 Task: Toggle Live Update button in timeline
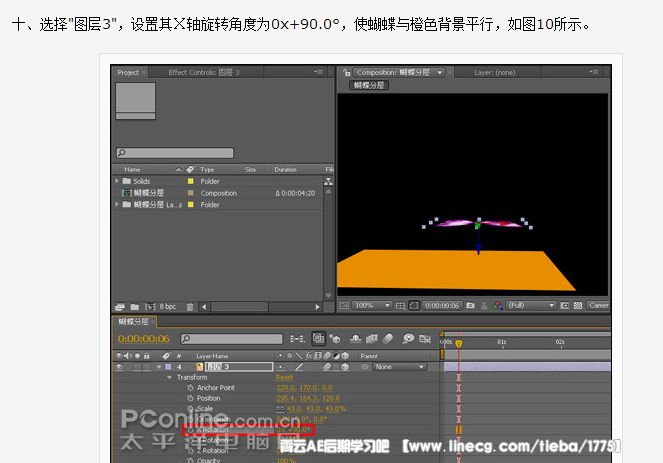[318, 338]
